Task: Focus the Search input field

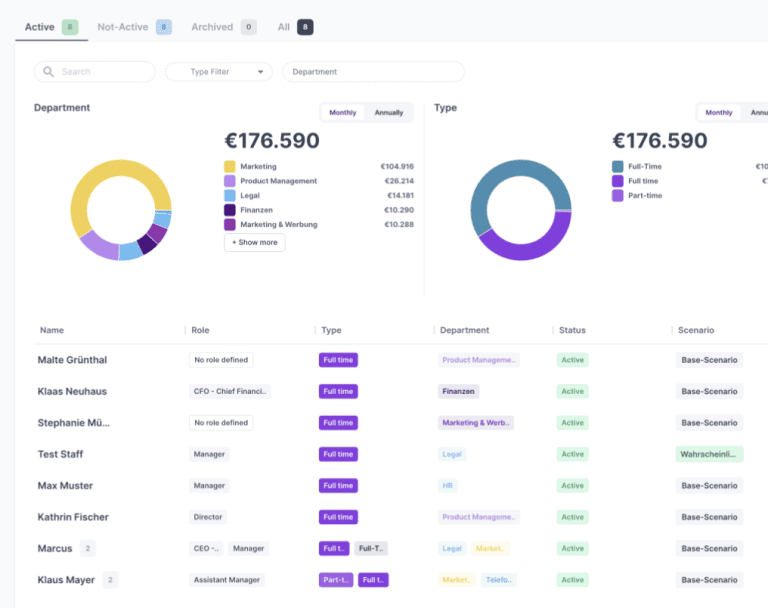Action: pos(95,72)
